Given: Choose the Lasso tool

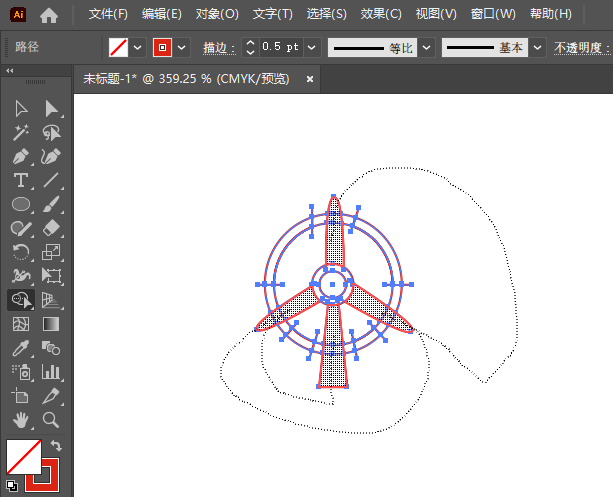Looking at the screenshot, I should (51, 133).
